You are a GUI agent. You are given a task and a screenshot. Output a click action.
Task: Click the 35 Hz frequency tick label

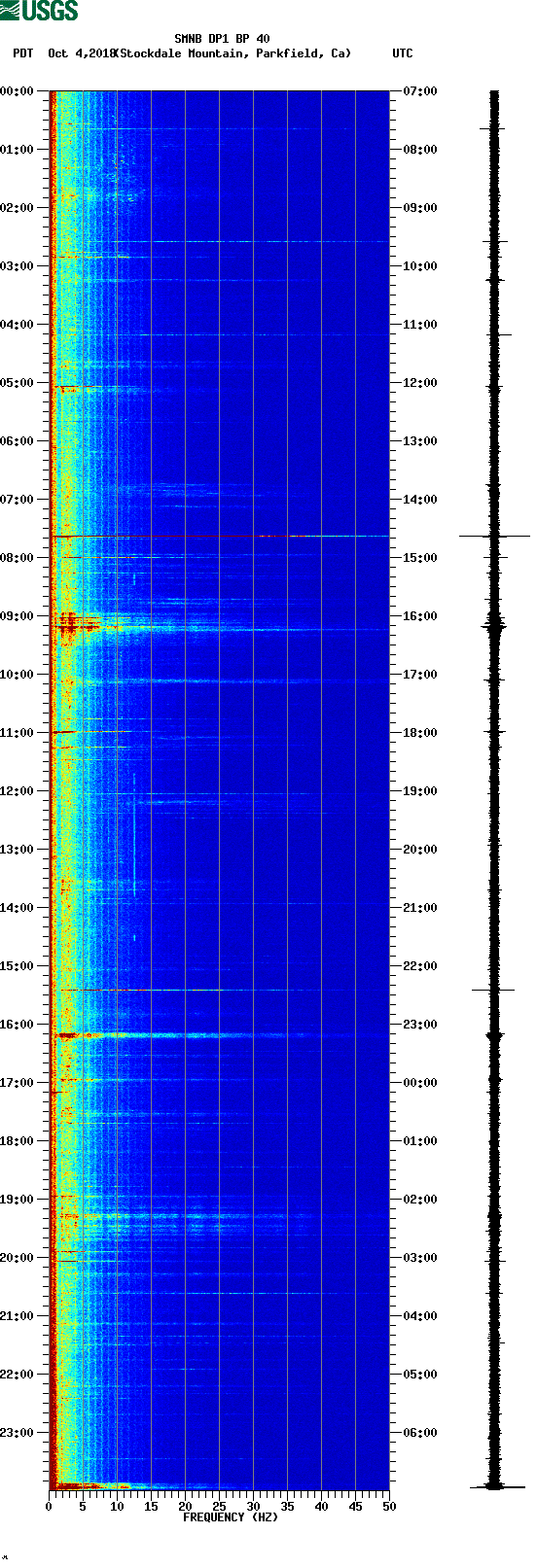(287, 1507)
